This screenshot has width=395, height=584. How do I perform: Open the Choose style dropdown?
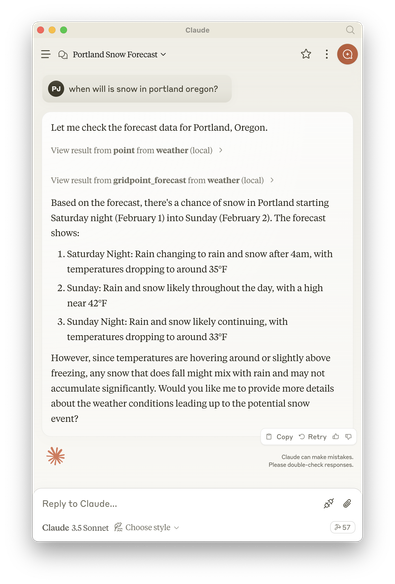tap(147, 527)
